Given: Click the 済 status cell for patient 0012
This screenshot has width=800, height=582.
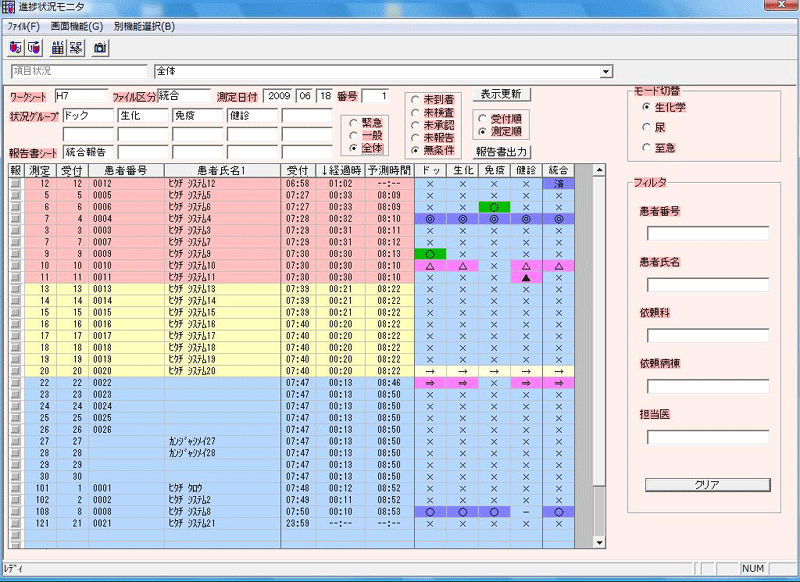Looking at the screenshot, I should coord(558,184).
